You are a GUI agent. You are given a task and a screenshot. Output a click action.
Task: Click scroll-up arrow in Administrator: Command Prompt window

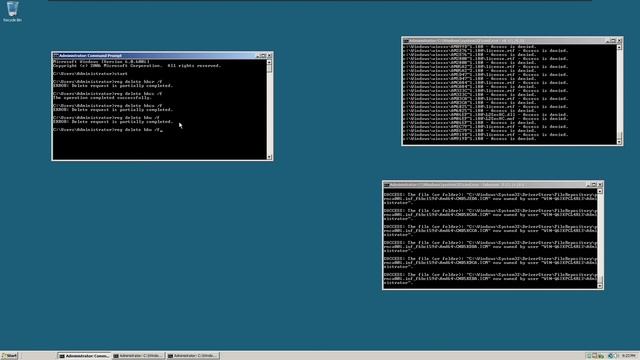click(x=269, y=62)
